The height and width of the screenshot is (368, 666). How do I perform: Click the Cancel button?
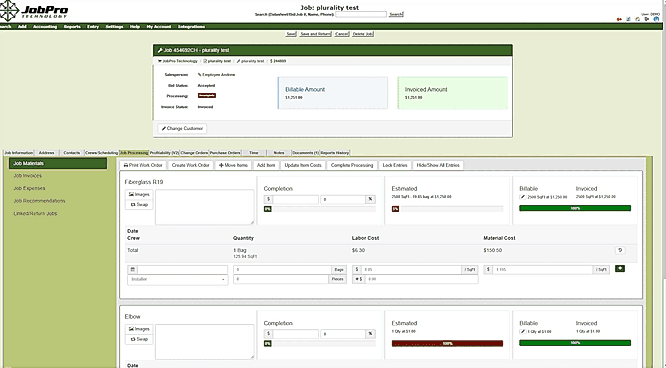coord(341,34)
